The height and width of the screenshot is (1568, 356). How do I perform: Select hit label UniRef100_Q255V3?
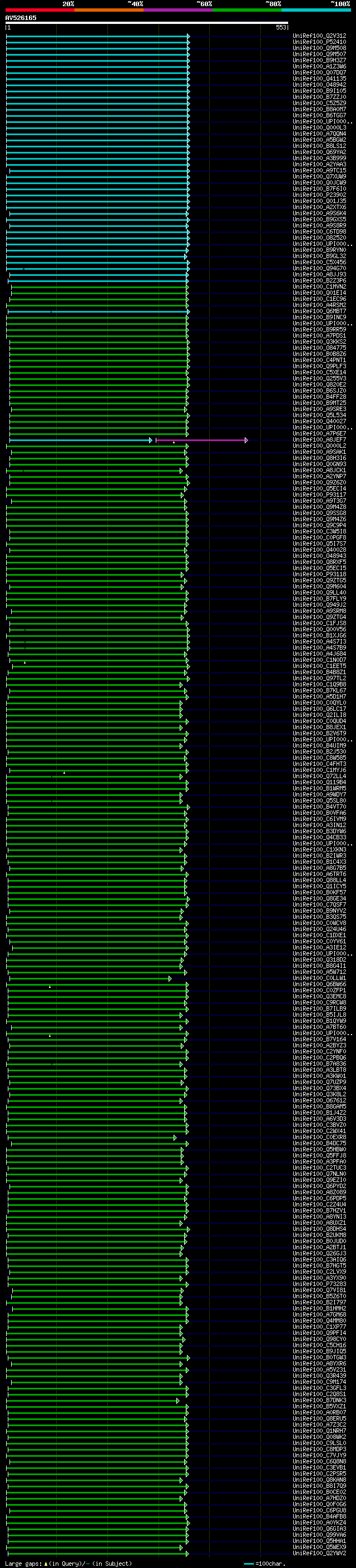(319, 378)
